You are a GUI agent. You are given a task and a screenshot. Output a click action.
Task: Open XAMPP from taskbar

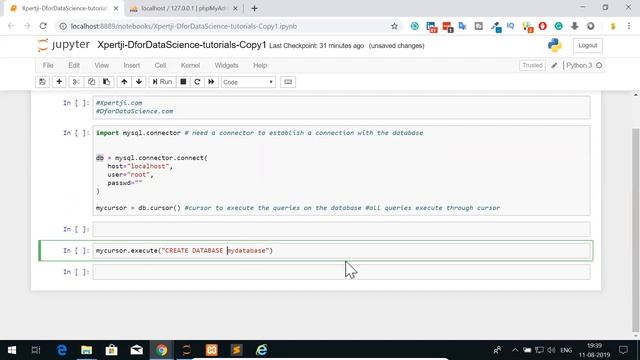pyautogui.click(x=211, y=350)
